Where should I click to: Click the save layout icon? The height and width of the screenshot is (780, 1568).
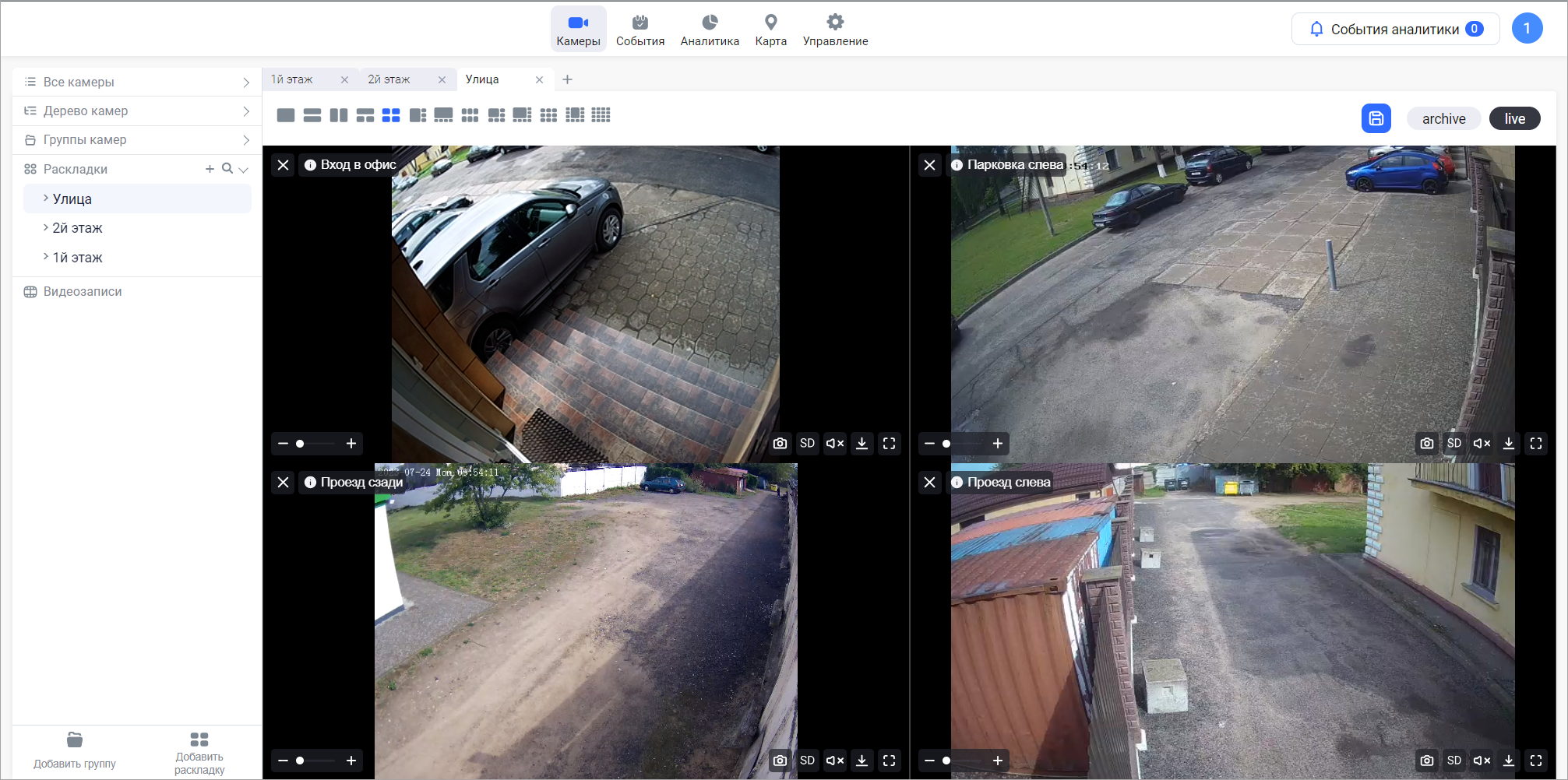tap(1376, 118)
